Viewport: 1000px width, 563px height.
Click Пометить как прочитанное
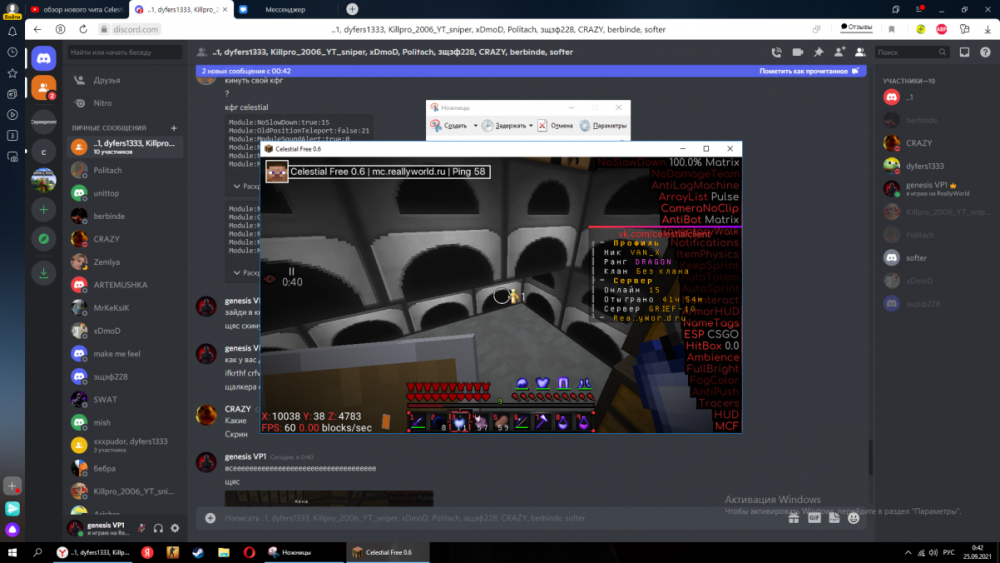click(809, 71)
